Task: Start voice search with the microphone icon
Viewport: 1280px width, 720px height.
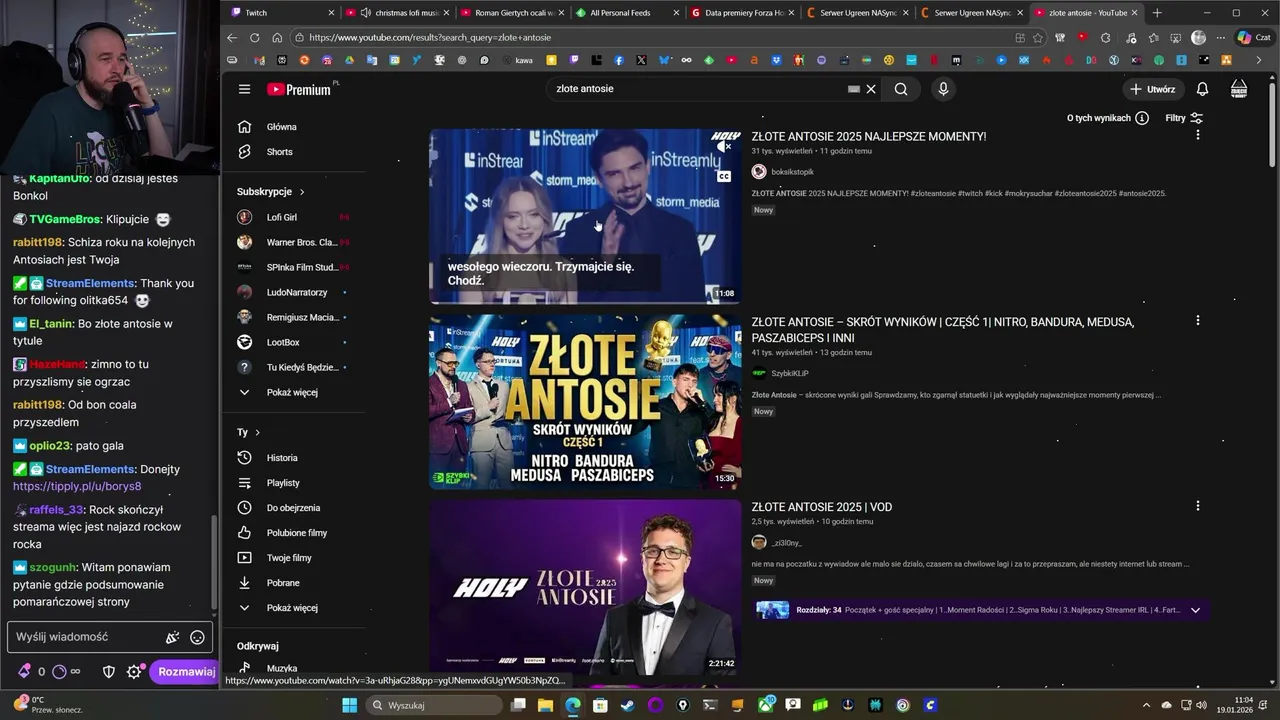Action: 943,89
